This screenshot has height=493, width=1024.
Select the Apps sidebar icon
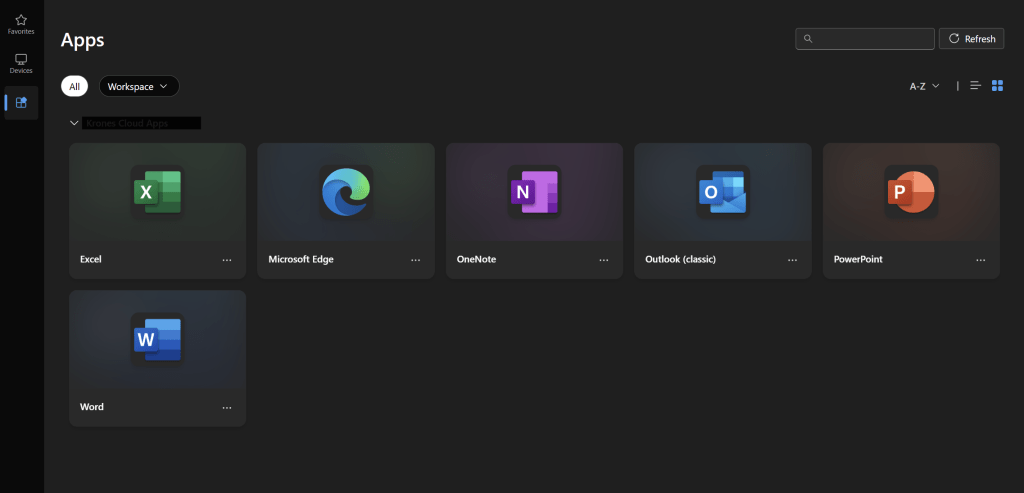pos(21,102)
